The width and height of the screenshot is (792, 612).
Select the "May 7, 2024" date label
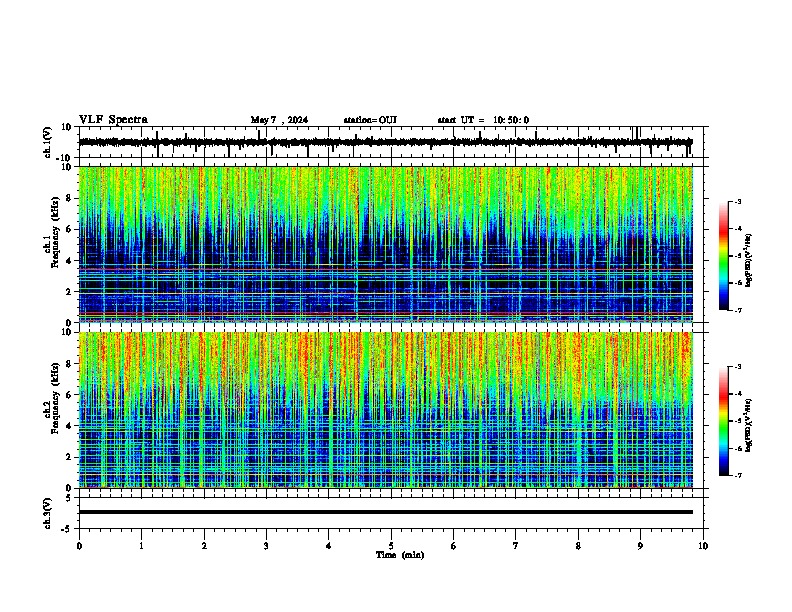coord(279,120)
